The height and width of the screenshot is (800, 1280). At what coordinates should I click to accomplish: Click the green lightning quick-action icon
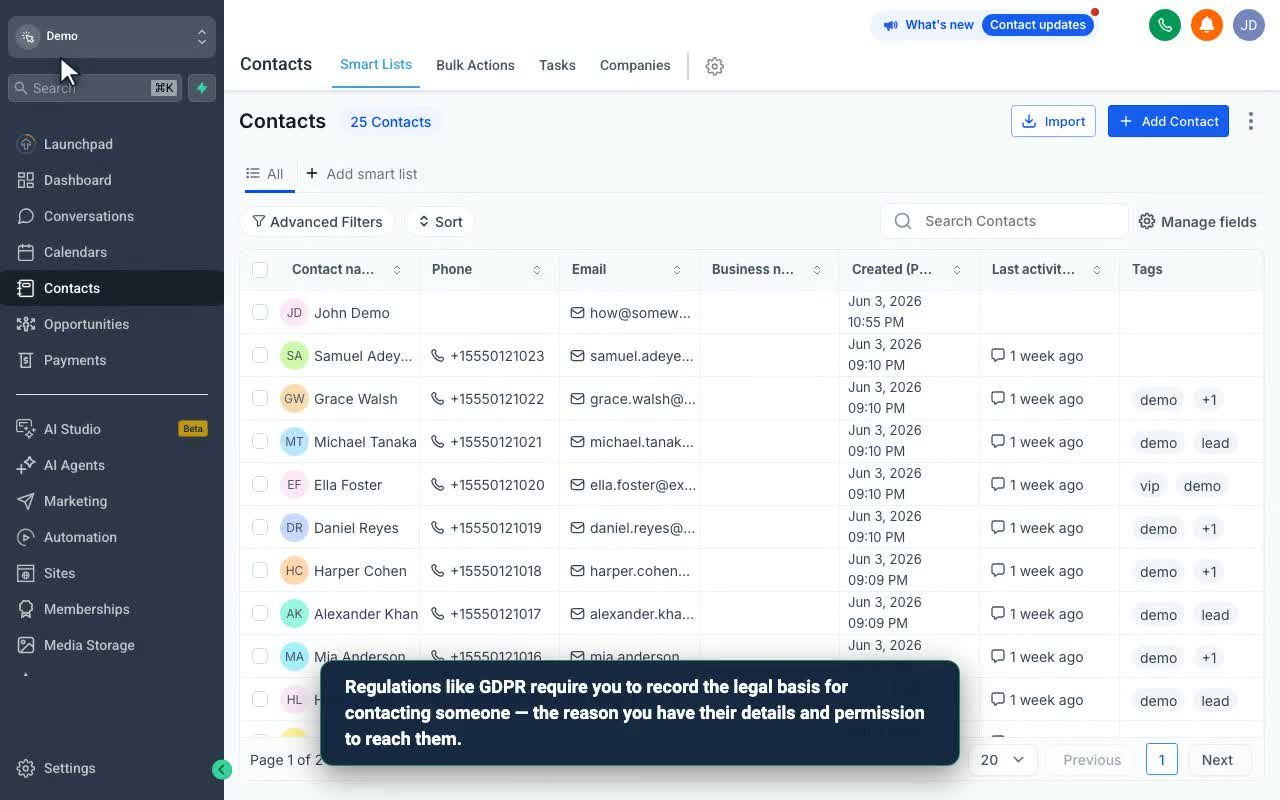202,88
